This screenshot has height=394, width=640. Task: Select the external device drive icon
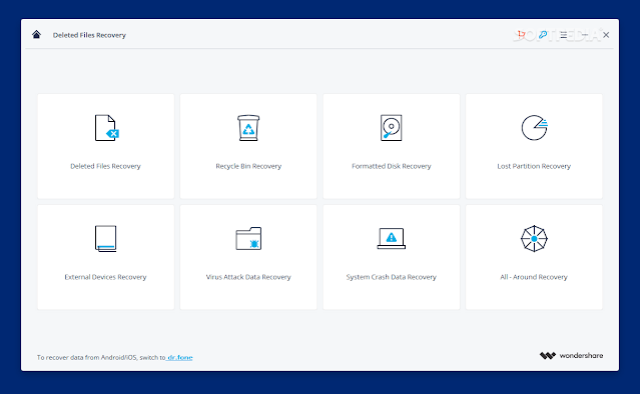click(106, 238)
